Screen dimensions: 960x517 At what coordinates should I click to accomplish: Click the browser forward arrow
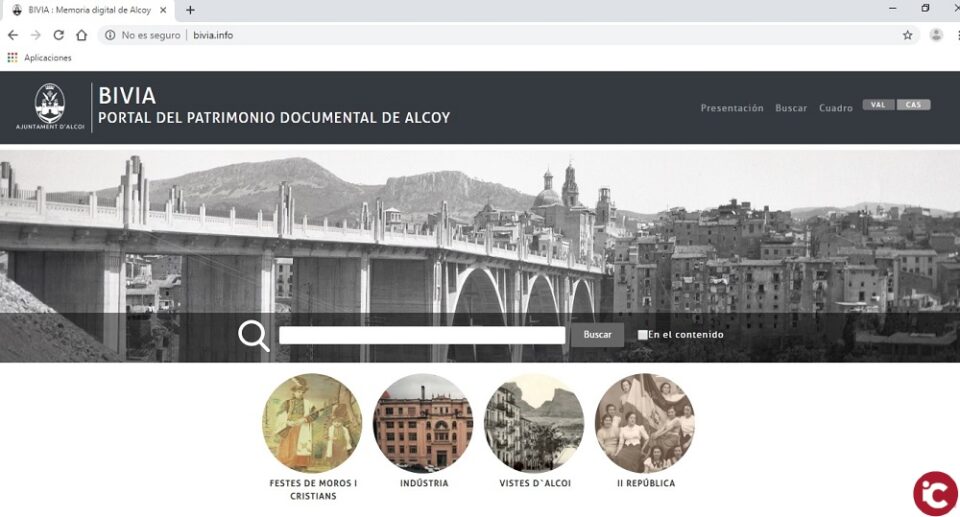36,36
